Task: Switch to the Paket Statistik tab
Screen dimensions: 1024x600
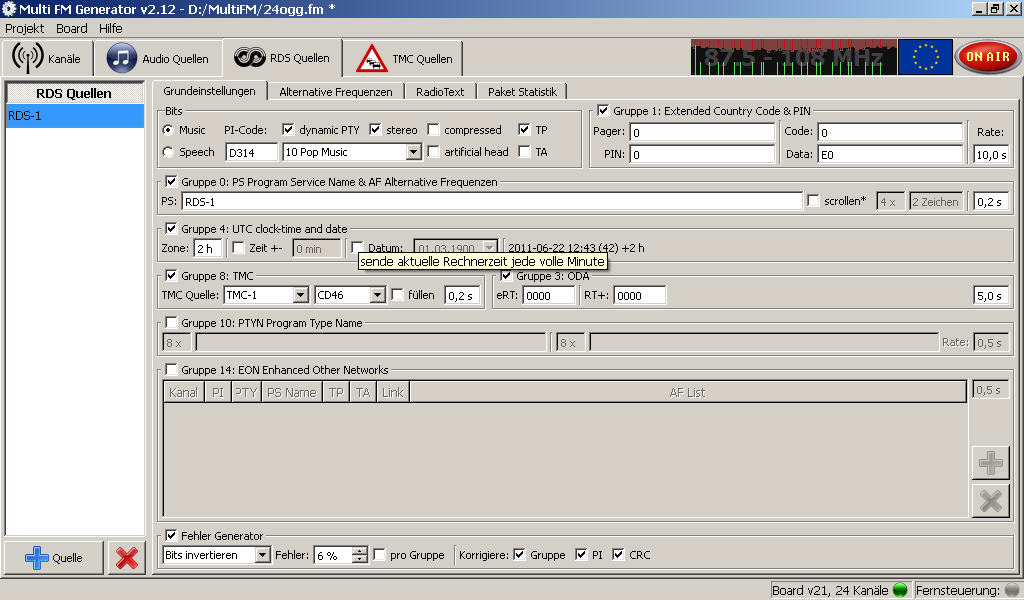Action: coord(522,92)
